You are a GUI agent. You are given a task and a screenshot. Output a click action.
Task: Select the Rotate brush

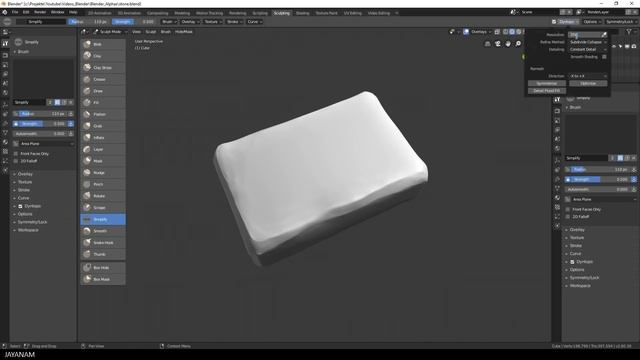click(103, 196)
